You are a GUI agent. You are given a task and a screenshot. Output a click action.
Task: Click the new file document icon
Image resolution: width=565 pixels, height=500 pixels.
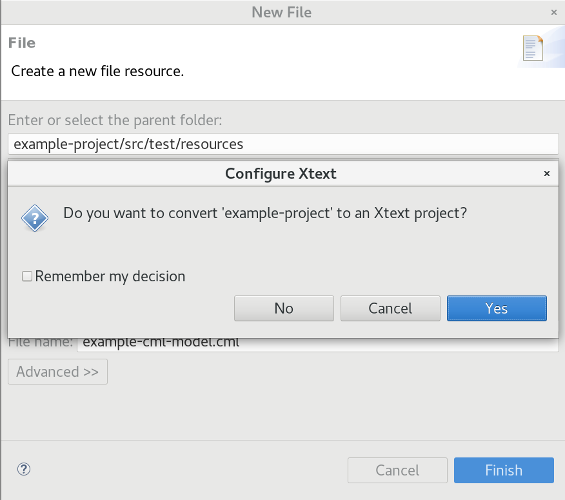tap(533, 48)
